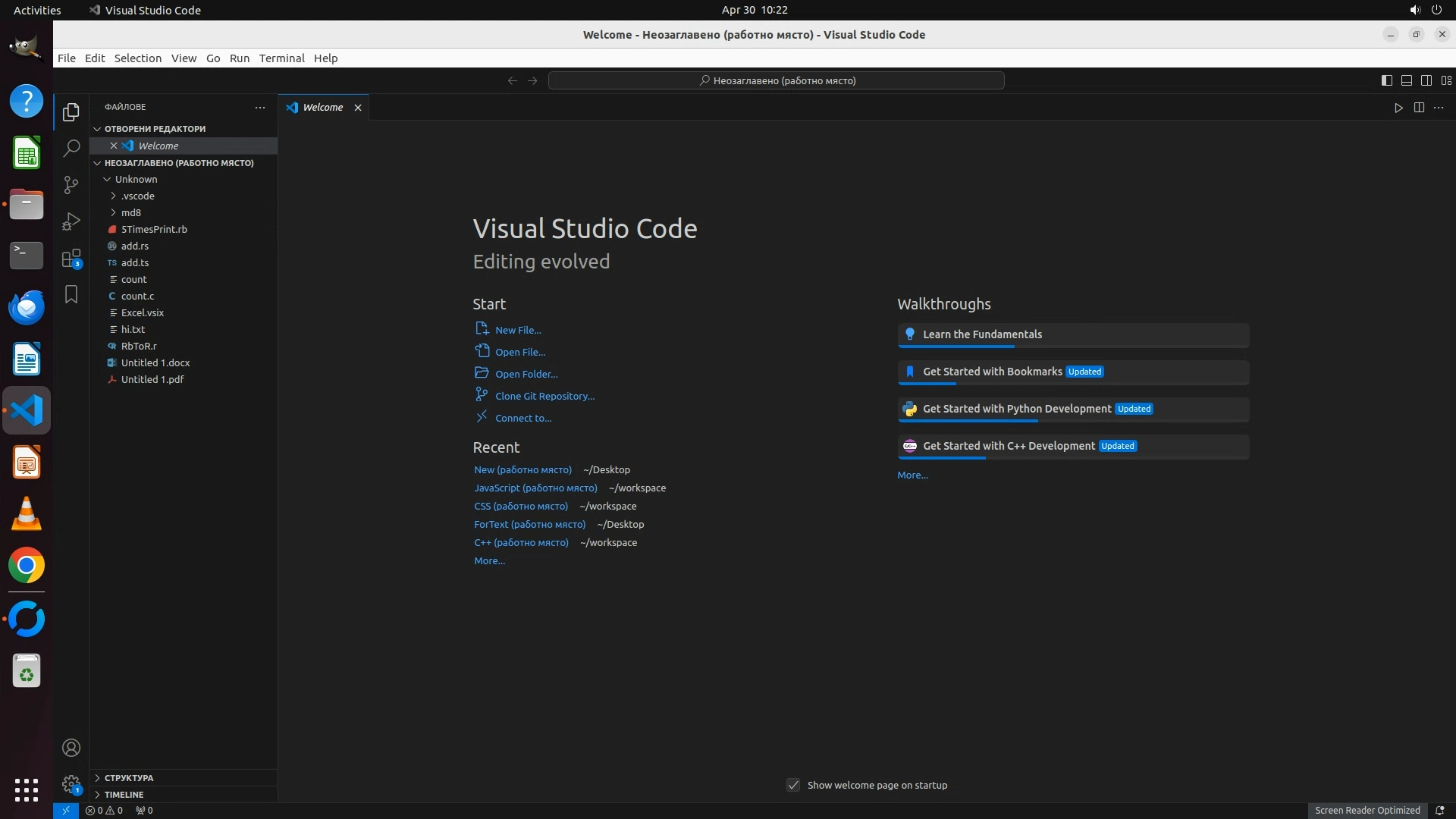Screen dimensions: 1456x819
Task: Expand the md8 folder
Action: click(x=130, y=212)
